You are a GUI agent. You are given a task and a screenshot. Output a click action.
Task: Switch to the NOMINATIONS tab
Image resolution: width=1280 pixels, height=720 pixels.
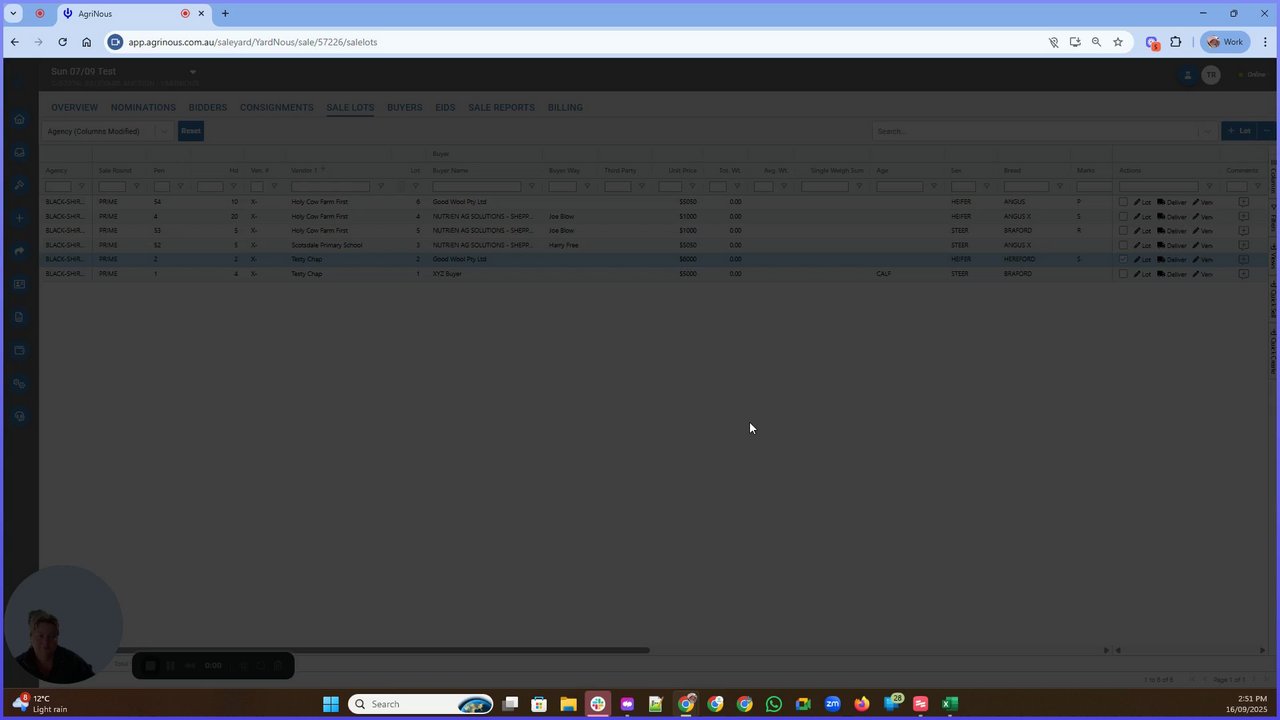coord(143,107)
